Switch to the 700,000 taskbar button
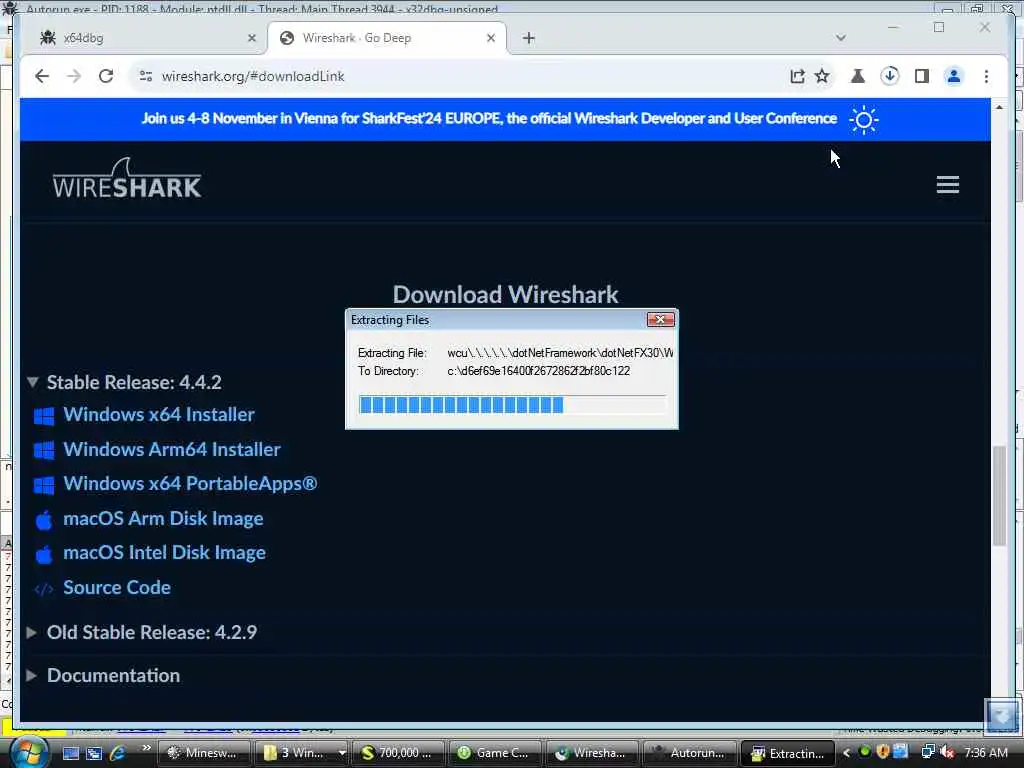1024x768 pixels. (398, 753)
